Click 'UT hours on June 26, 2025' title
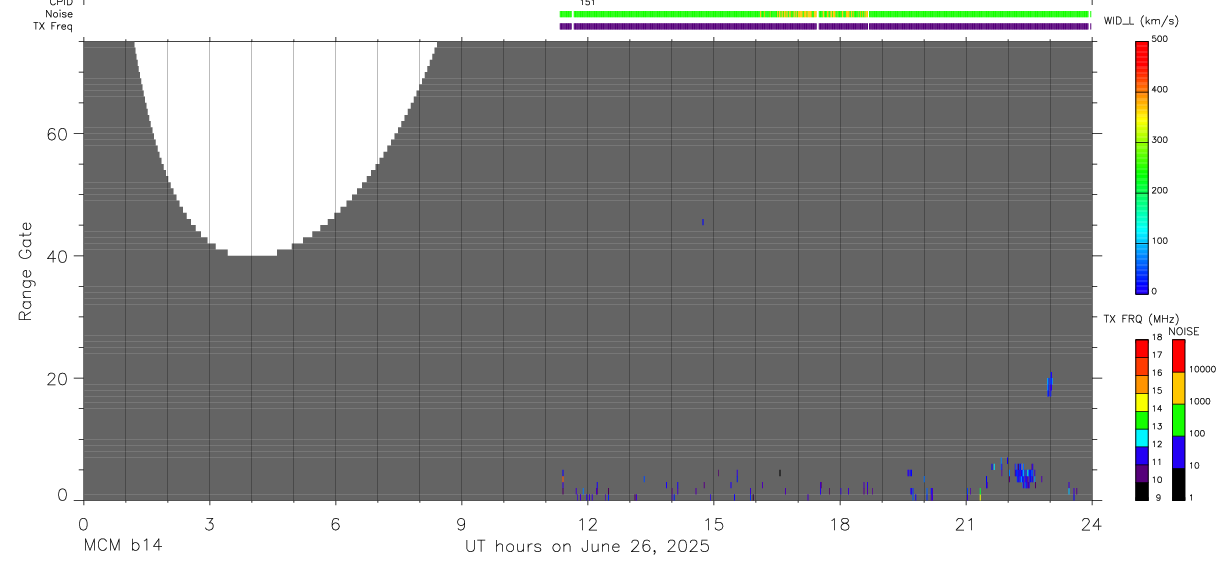1228x567 pixels. (587, 546)
